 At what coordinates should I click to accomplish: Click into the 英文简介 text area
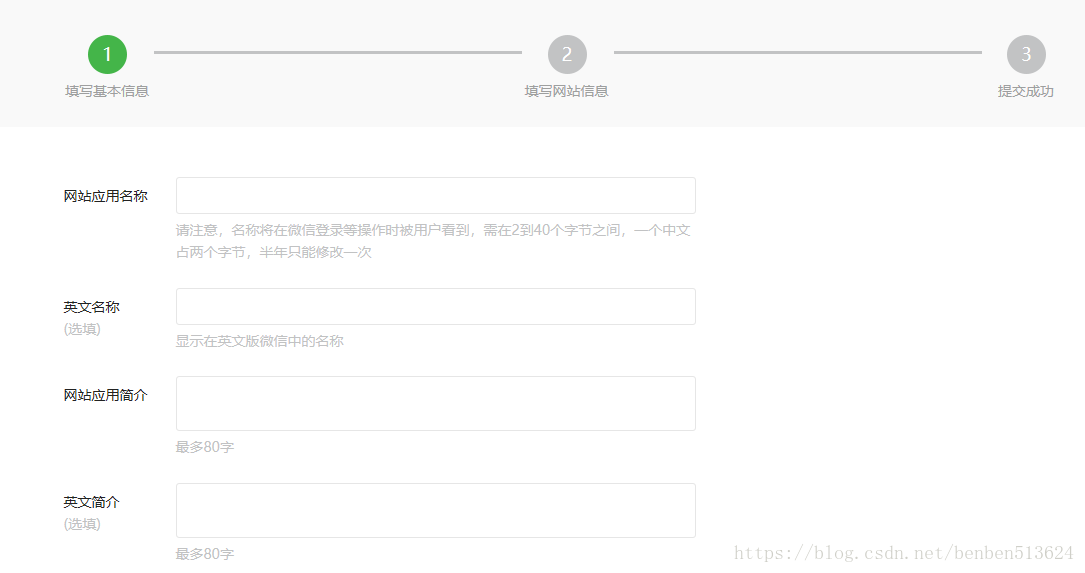(436, 511)
